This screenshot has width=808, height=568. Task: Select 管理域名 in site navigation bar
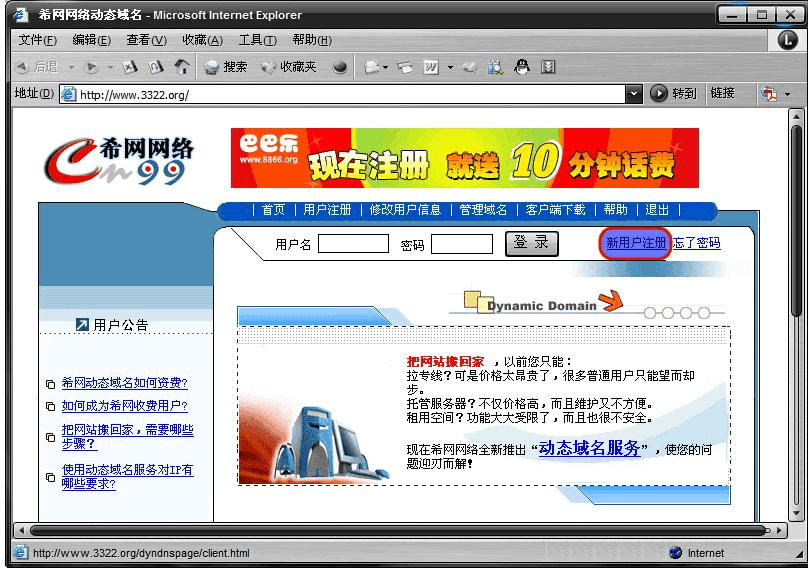coord(483,210)
